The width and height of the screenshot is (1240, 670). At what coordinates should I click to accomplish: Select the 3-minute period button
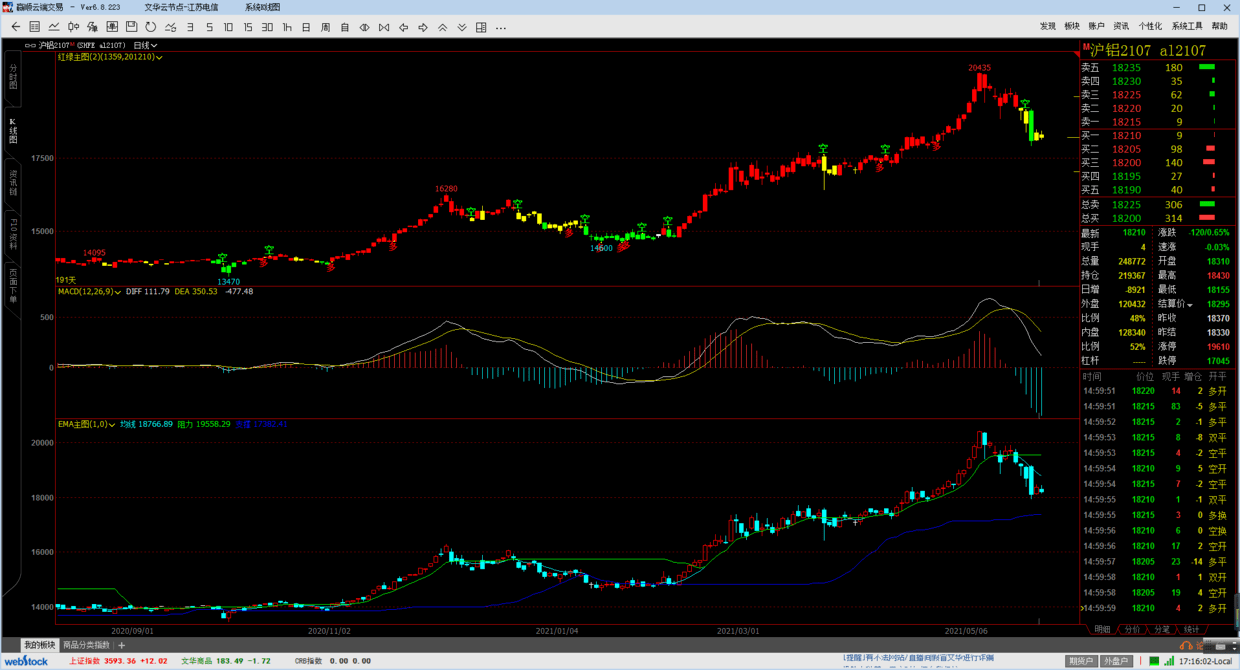(190, 27)
